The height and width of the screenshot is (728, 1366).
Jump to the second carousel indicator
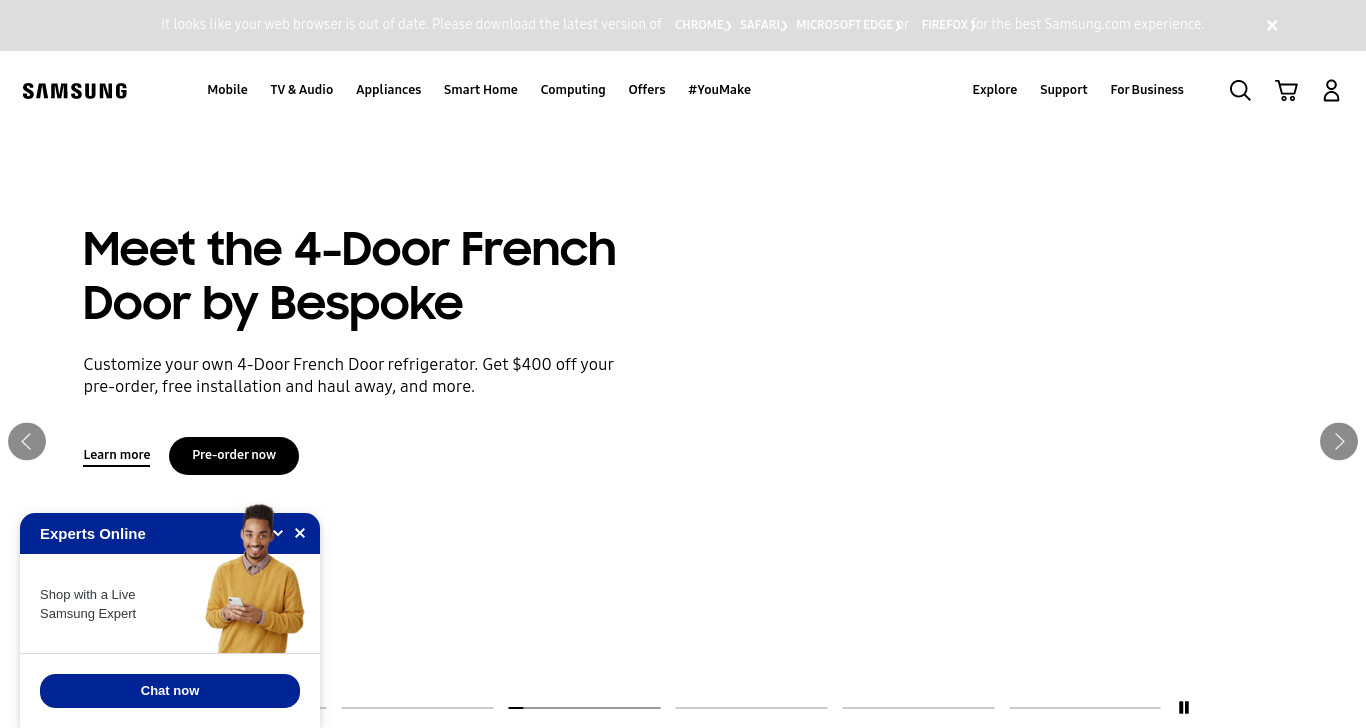click(417, 707)
